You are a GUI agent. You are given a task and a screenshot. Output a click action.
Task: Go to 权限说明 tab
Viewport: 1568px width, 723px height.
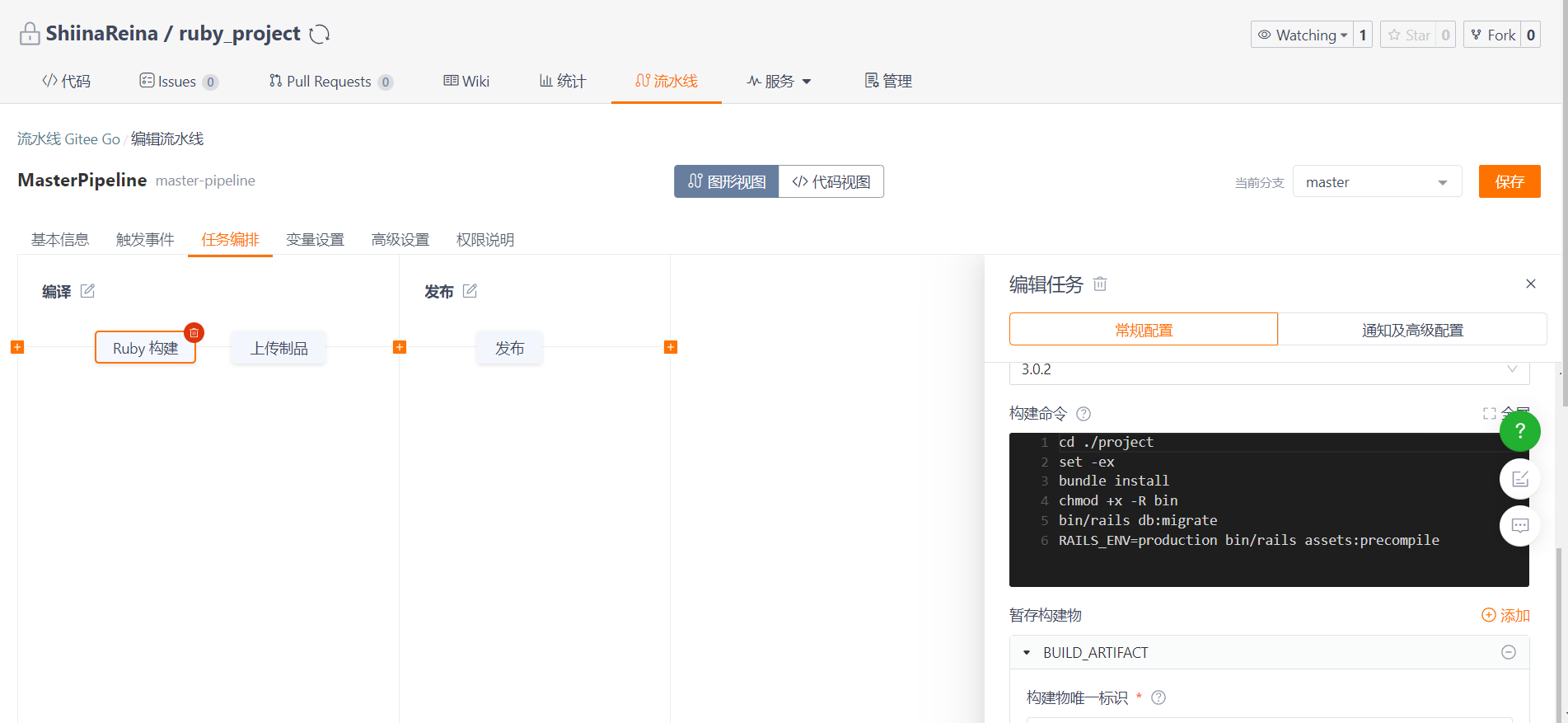click(485, 239)
